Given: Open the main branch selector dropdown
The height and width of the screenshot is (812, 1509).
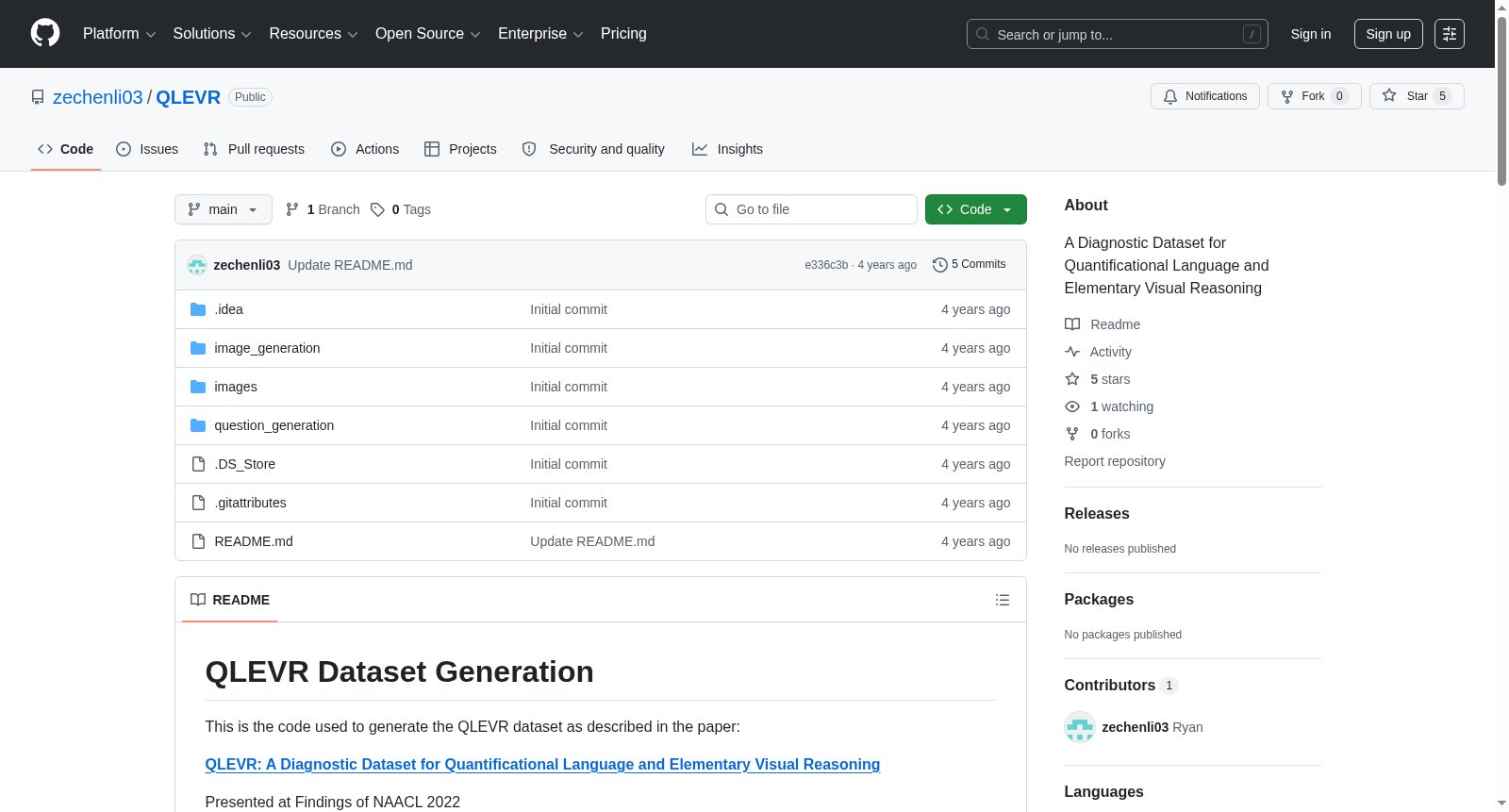Looking at the screenshot, I should (224, 209).
